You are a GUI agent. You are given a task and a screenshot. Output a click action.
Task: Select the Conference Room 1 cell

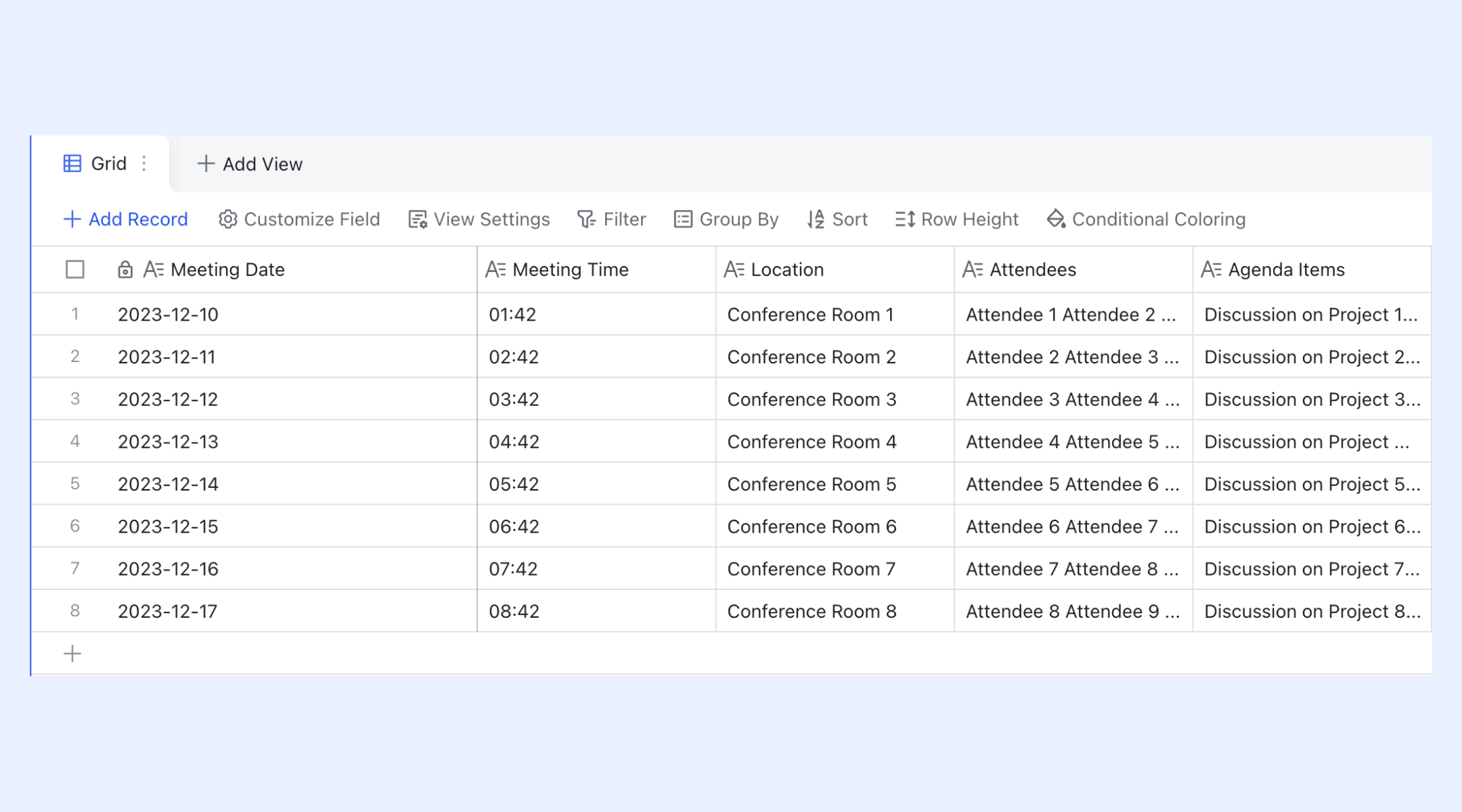tap(835, 315)
